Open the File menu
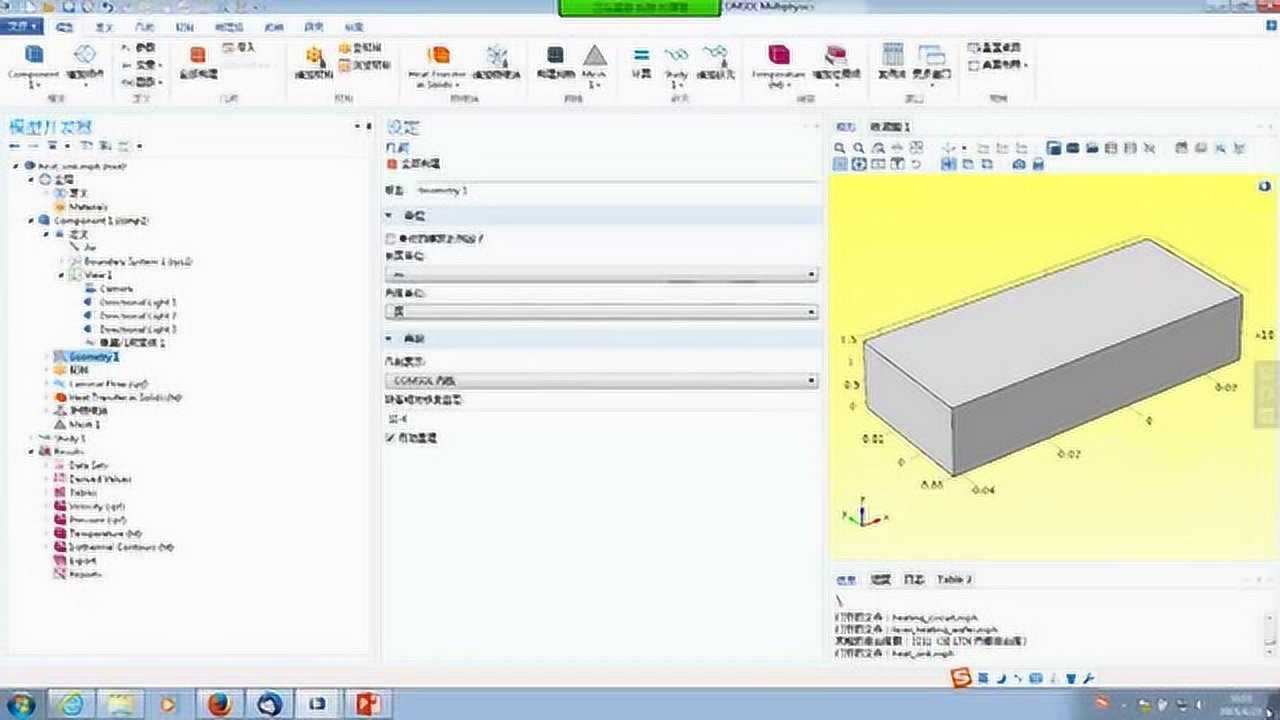 coord(20,25)
